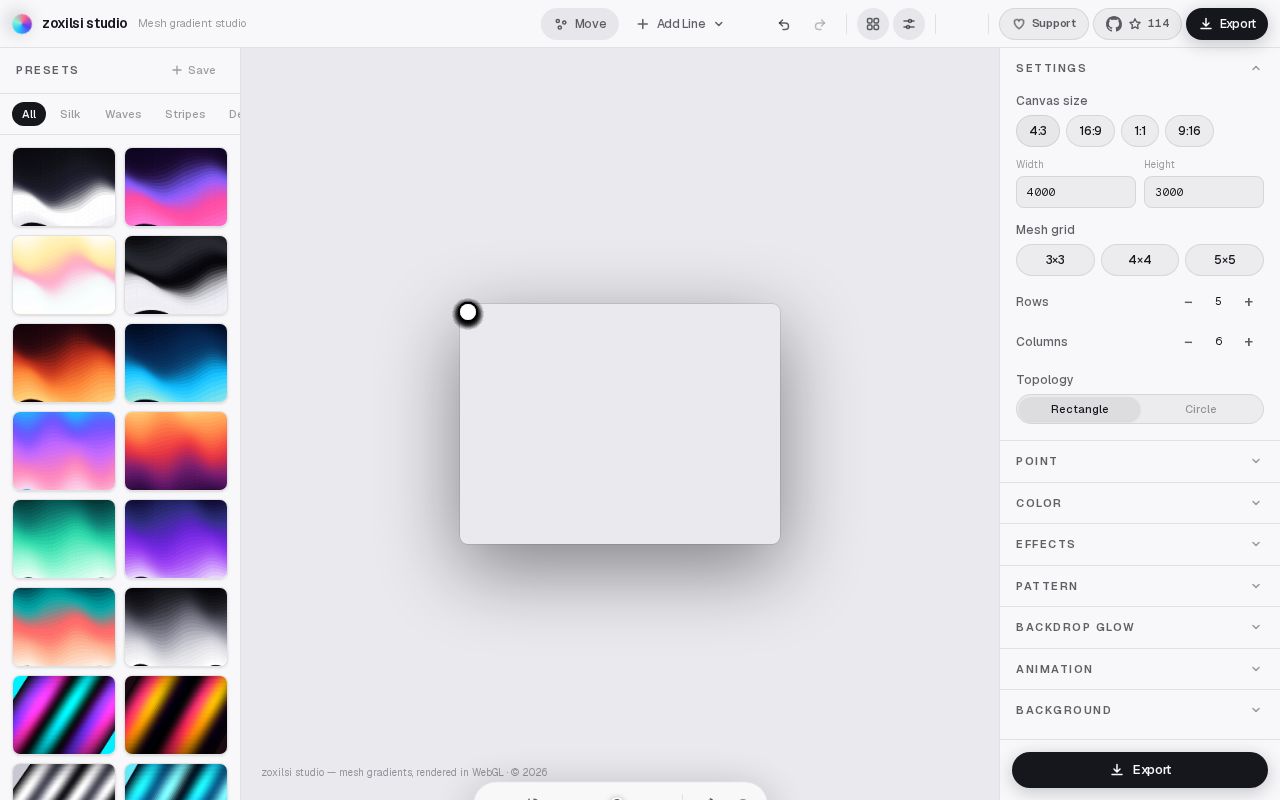Undo the last action
Viewport: 1280px width, 800px height.
click(784, 24)
